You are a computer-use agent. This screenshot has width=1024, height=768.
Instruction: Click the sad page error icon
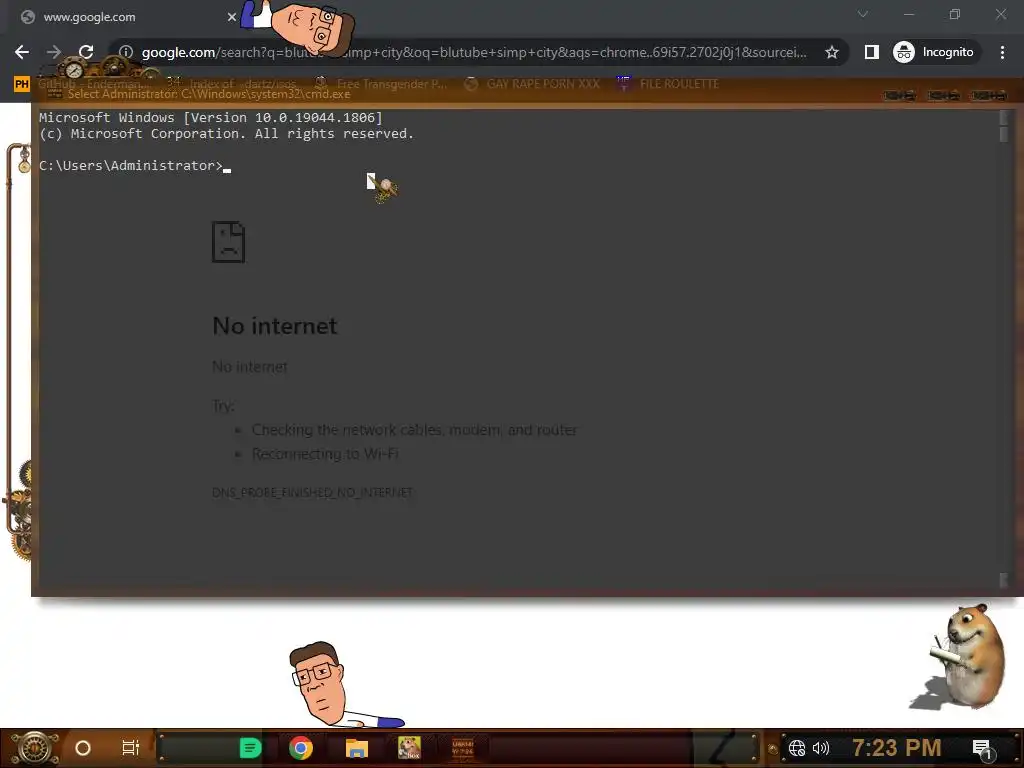click(x=229, y=242)
